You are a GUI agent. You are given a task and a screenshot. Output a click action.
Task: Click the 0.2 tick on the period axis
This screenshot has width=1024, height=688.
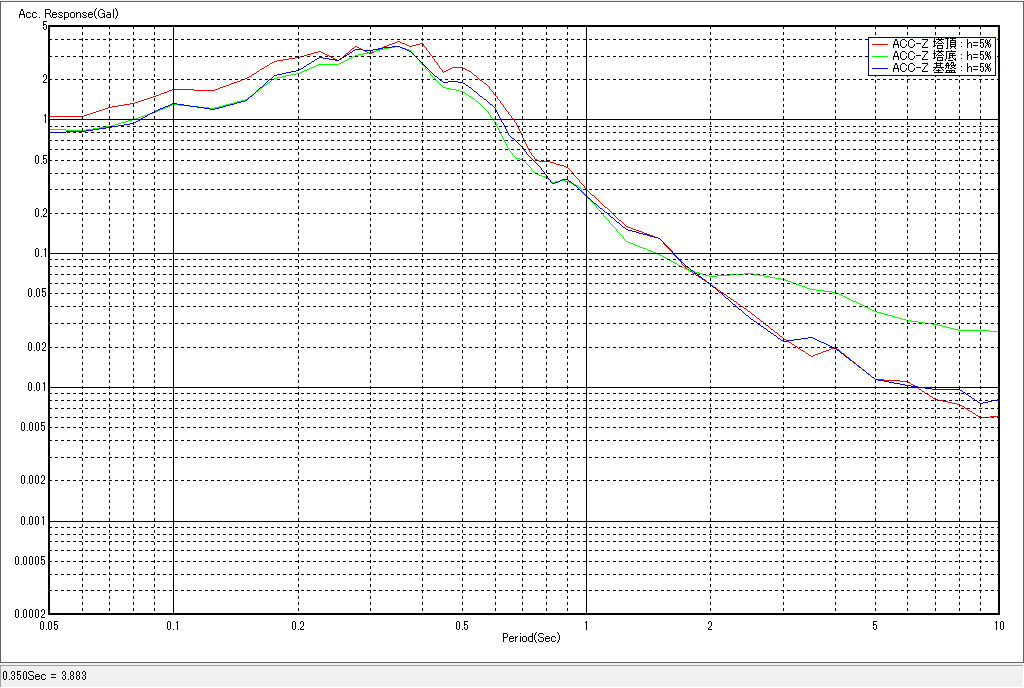point(298,625)
